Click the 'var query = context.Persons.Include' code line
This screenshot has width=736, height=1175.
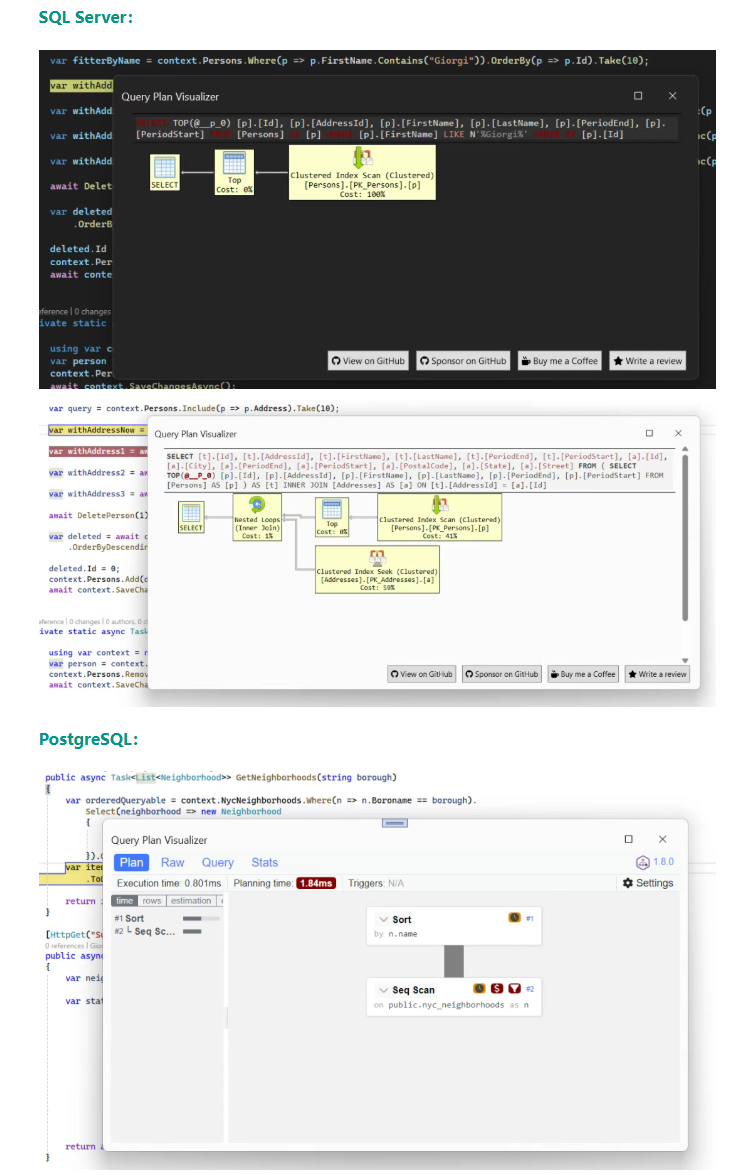[x=194, y=408]
